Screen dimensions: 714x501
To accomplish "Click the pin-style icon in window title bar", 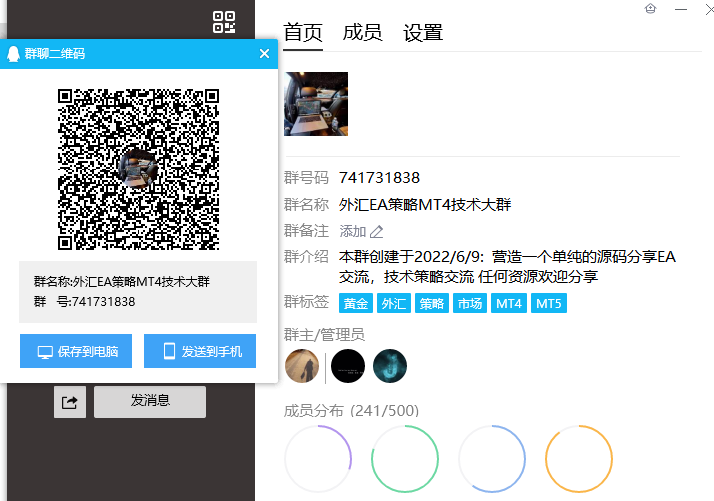I will tap(651, 9).
